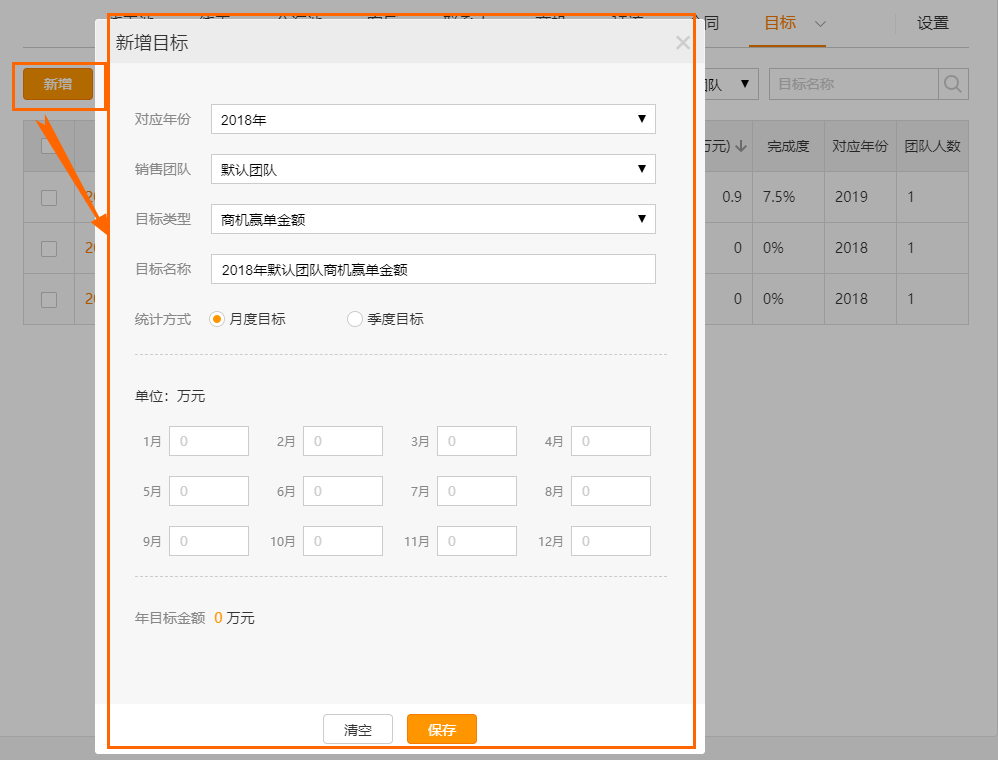Select the 季度目标 radio button
The height and width of the screenshot is (760, 998).
(x=355, y=319)
